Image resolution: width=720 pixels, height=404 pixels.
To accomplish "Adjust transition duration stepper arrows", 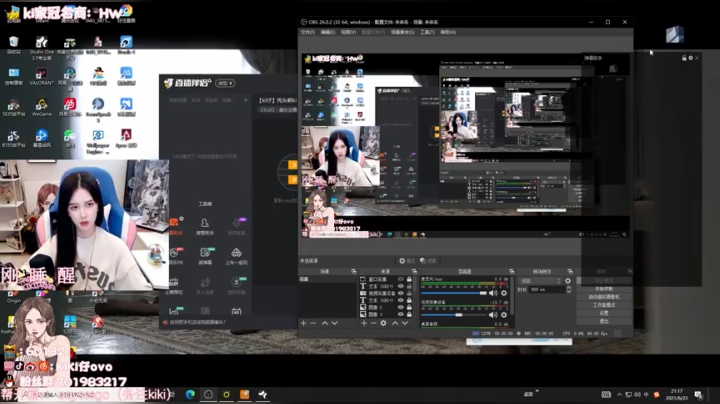I will 569,289.
